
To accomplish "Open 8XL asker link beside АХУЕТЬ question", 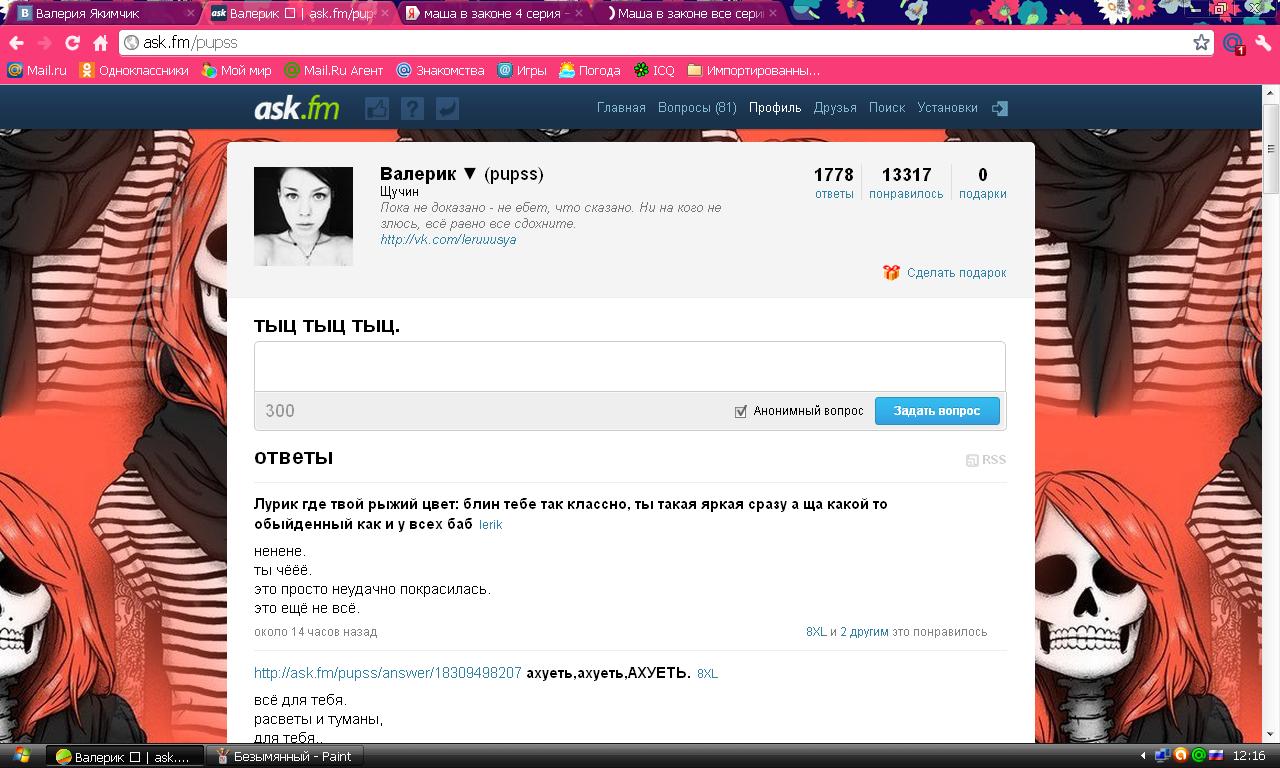I will point(707,674).
